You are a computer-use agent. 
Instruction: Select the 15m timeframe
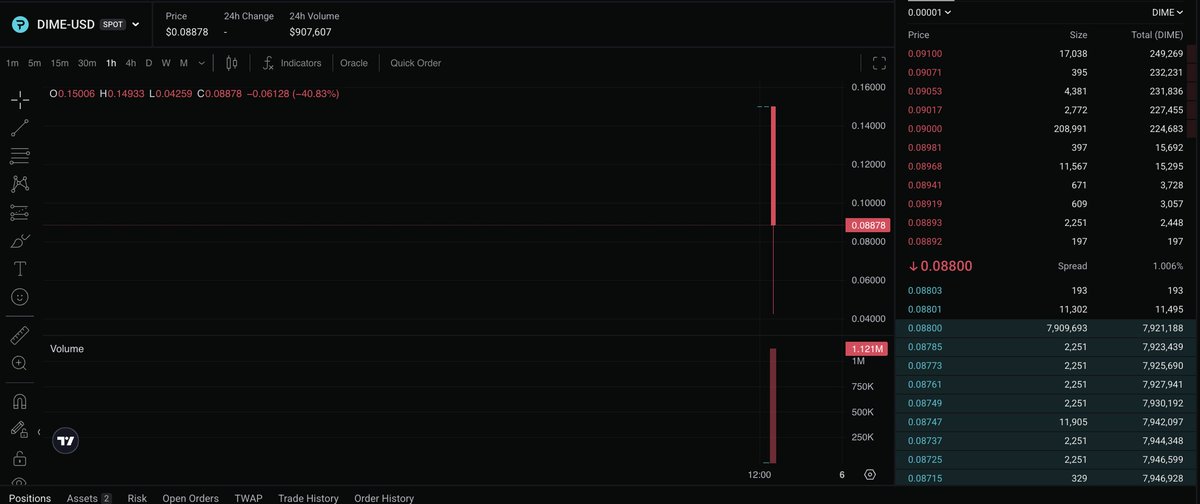pos(60,63)
